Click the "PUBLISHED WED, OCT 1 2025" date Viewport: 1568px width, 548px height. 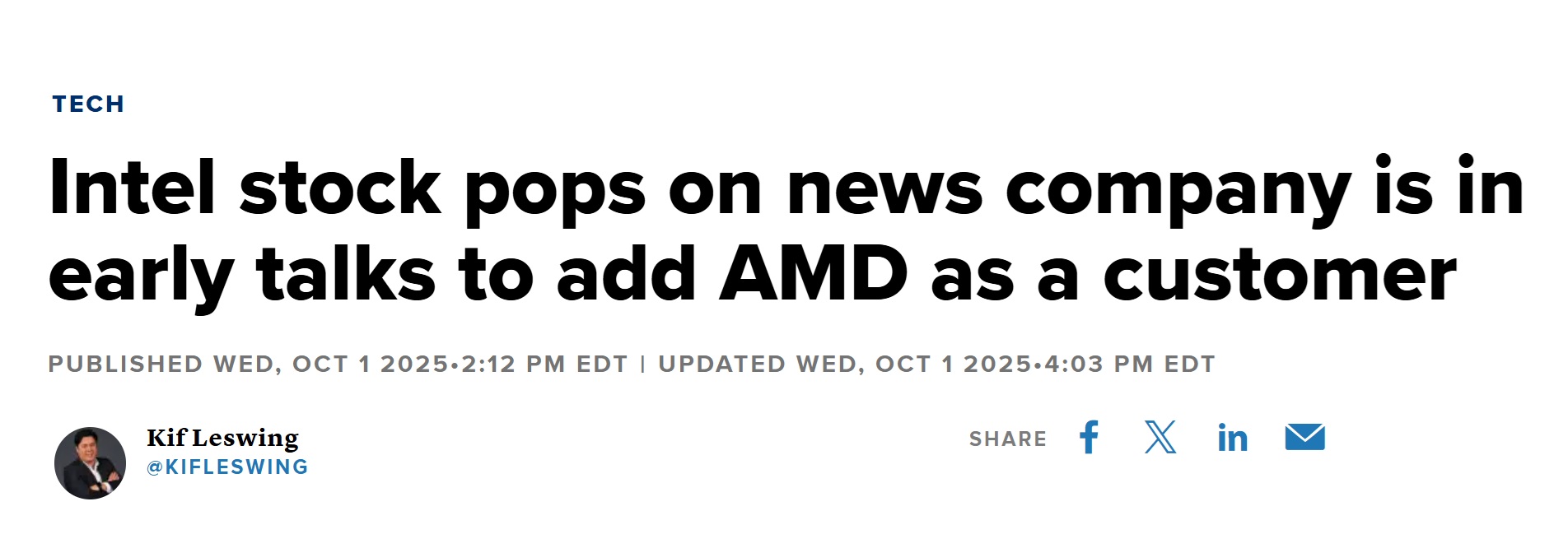pyautogui.click(x=248, y=365)
